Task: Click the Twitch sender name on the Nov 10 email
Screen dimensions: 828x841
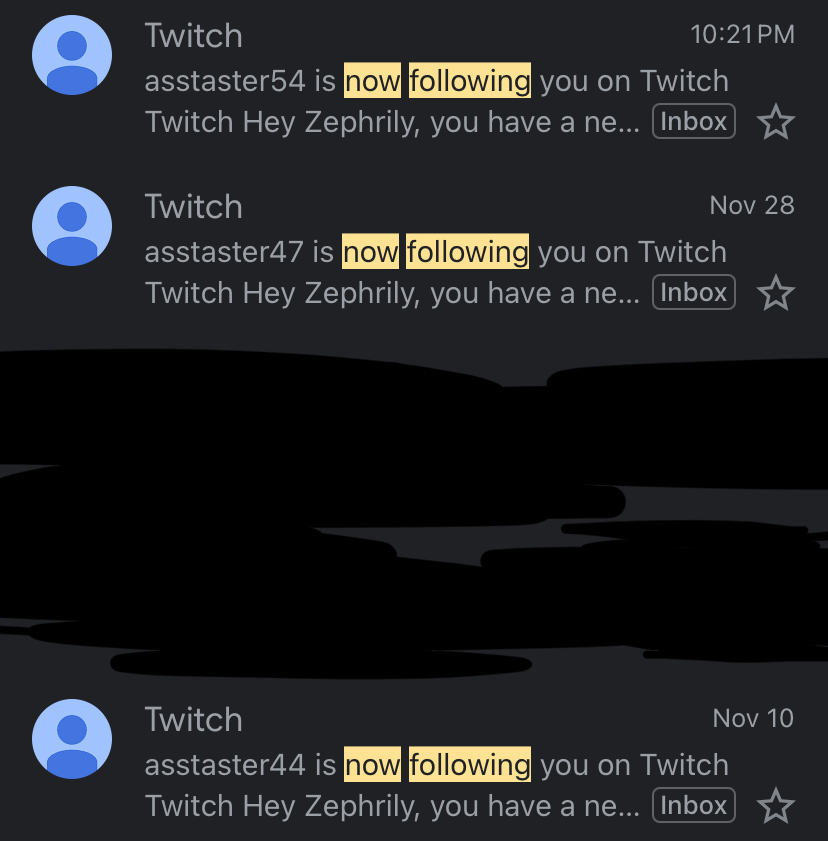Action: tap(193, 720)
